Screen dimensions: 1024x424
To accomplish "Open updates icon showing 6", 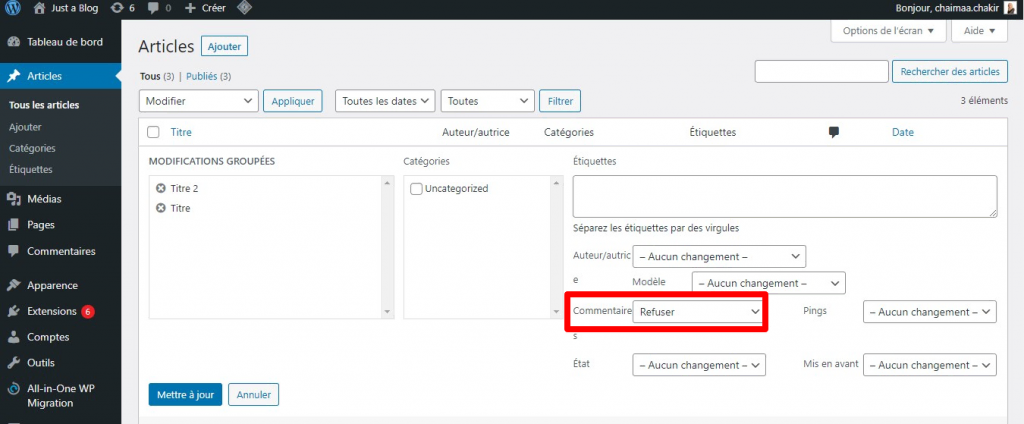I will (x=117, y=8).
